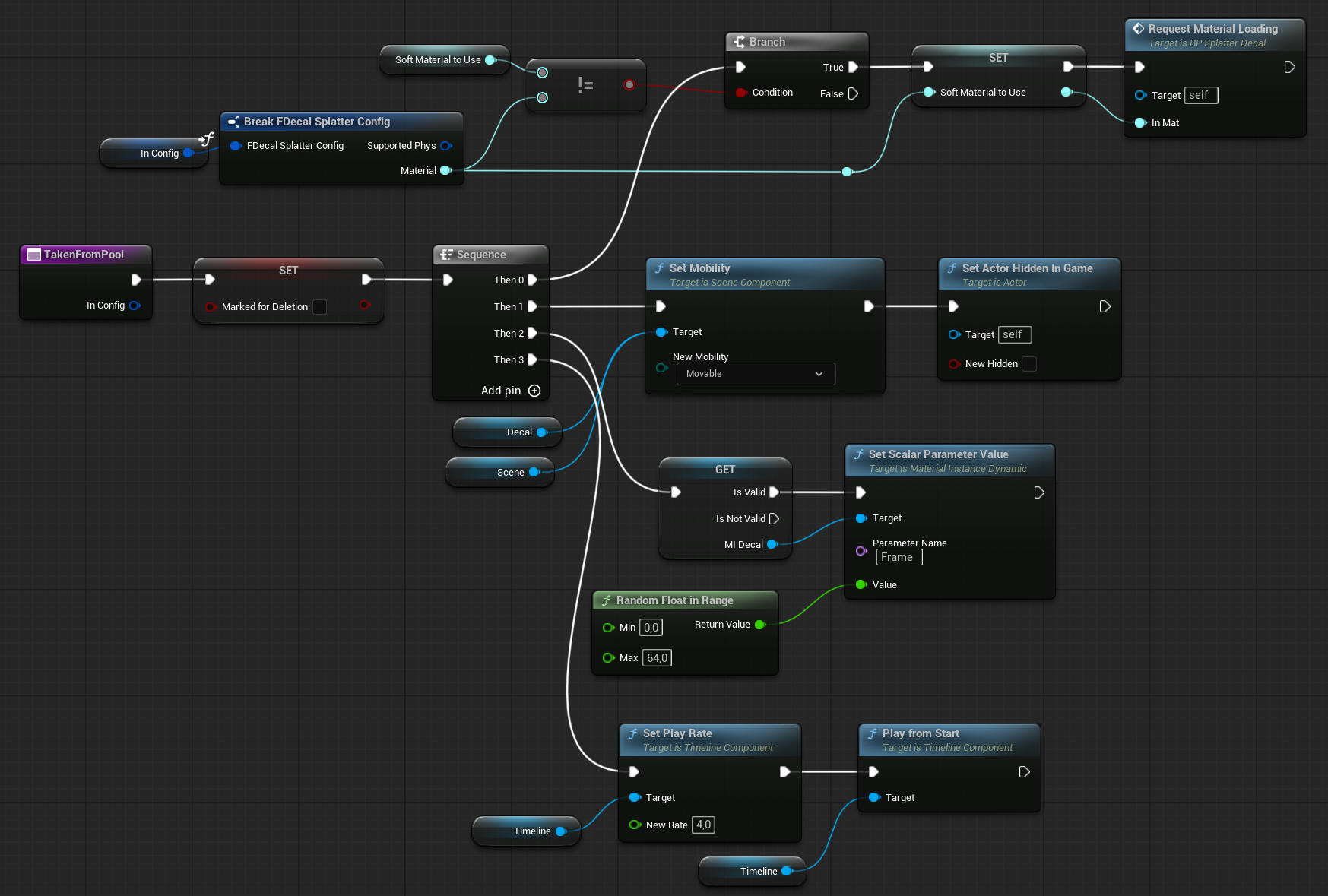Click the Branch Condition boolean pin
Viewport: 1328px width, 896px height.
click(x=740, y=93)
